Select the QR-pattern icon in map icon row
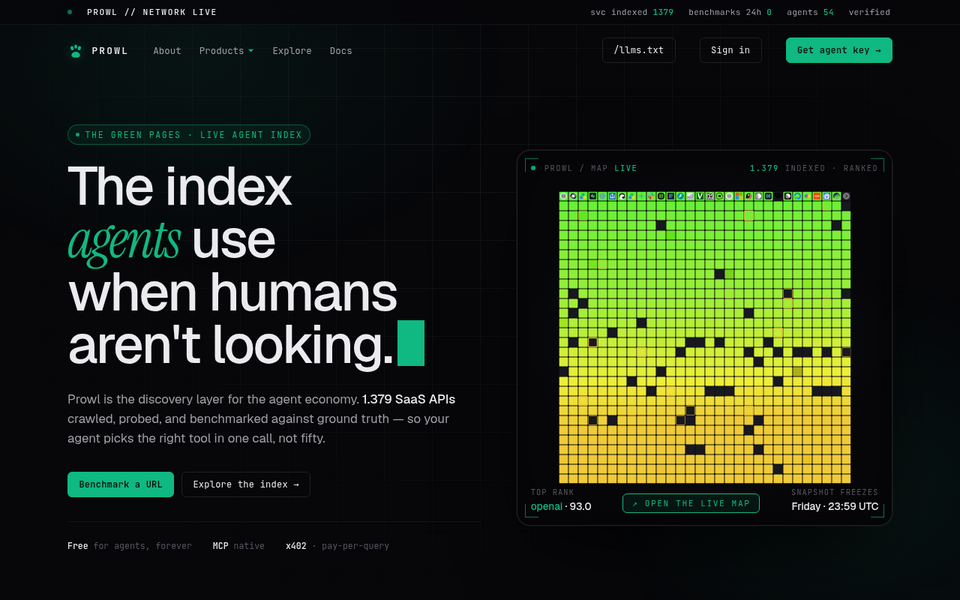Image resolution: width=960 pixels, height=600 pixels. (710, 196)
